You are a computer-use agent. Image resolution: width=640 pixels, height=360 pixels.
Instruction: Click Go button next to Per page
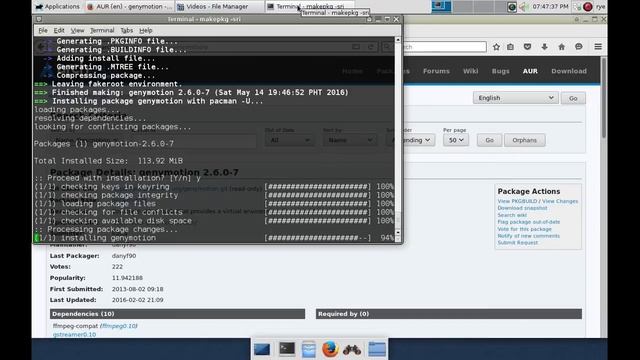coord(489,140)
